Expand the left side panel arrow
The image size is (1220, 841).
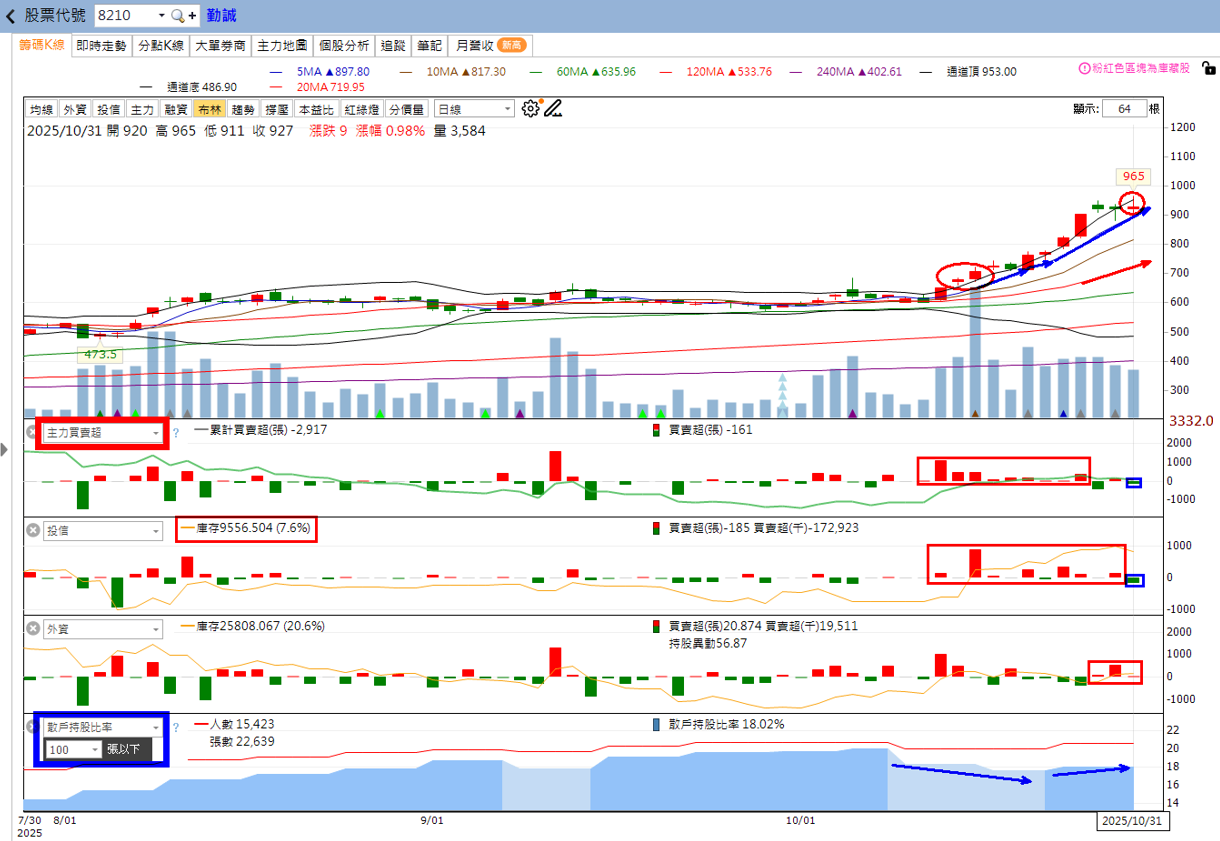coord(4,450)
